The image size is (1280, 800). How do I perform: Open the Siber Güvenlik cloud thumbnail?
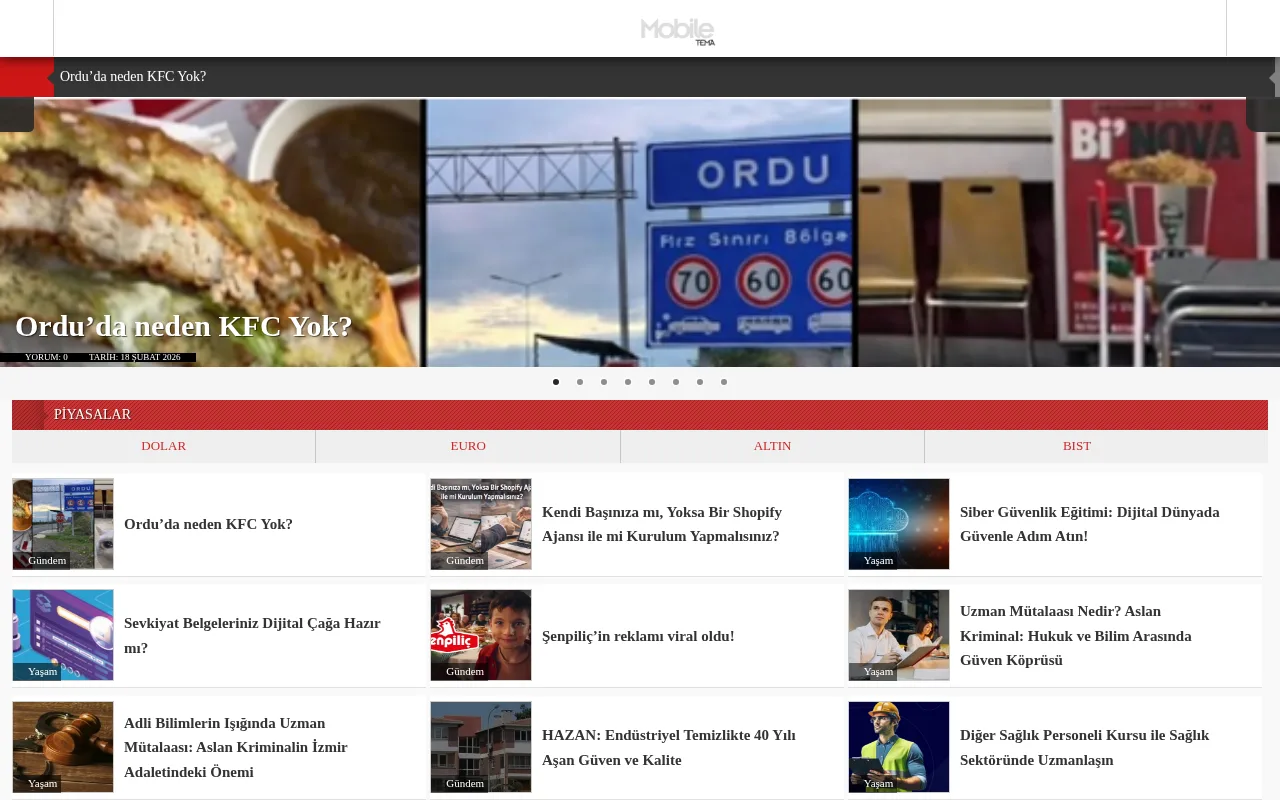coord(899,523)
